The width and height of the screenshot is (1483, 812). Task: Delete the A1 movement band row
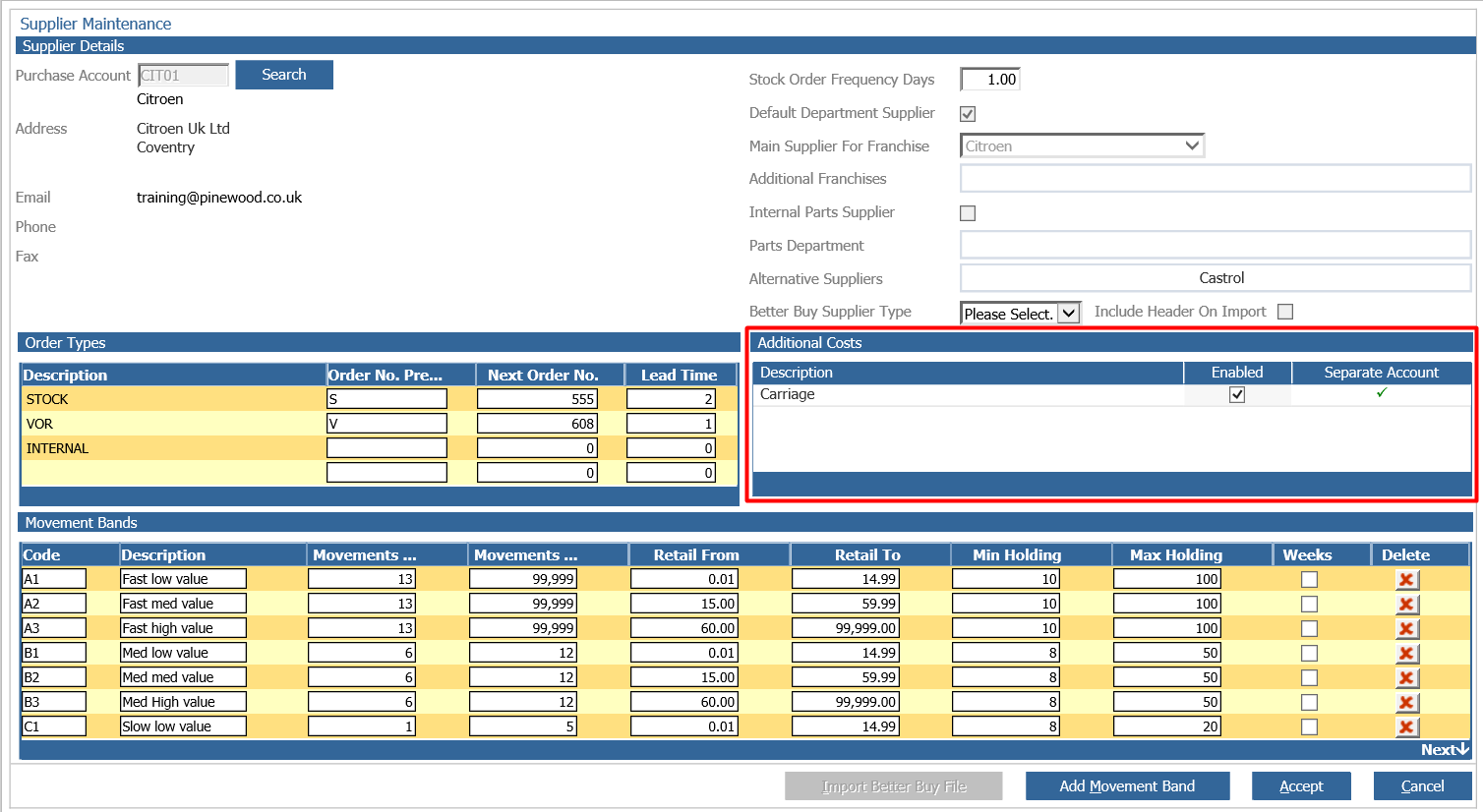point(1406,580)
